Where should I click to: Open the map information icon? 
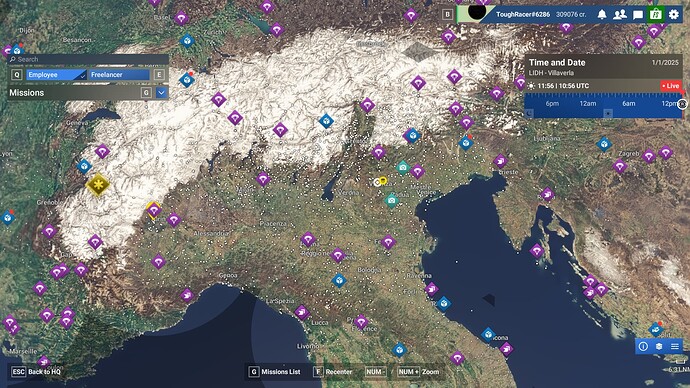click(643, 346)
